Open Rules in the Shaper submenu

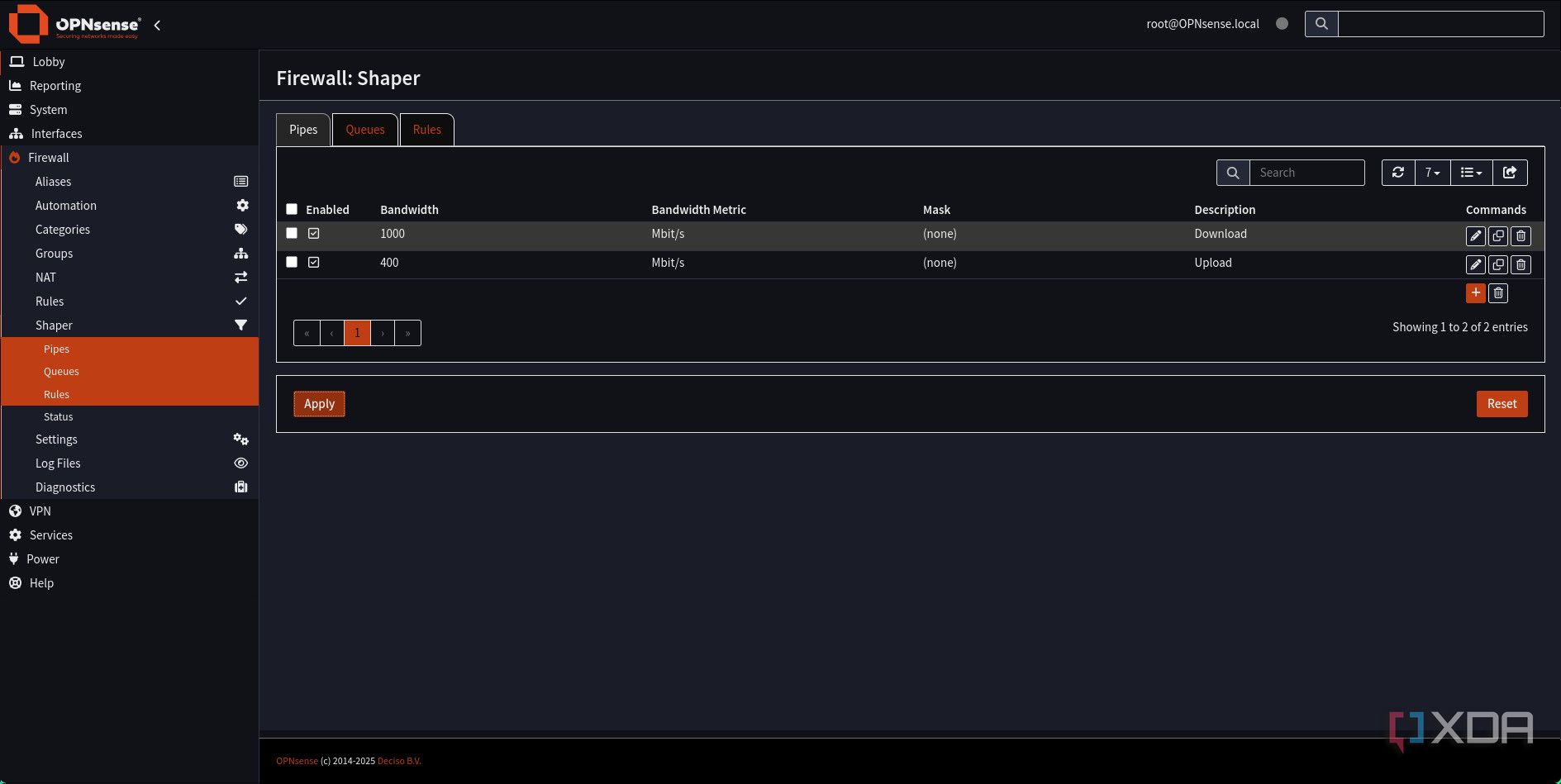tap(130, 395)
